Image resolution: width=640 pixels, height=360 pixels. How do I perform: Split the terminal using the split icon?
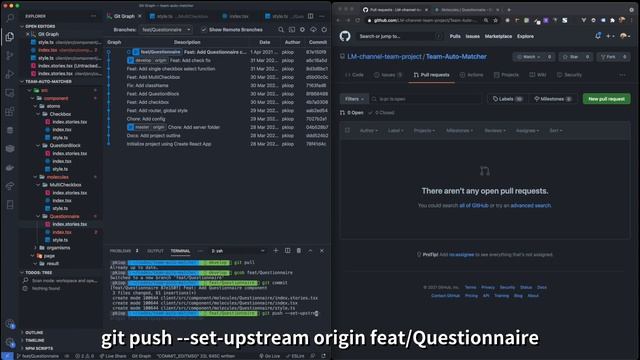point(287,251)
